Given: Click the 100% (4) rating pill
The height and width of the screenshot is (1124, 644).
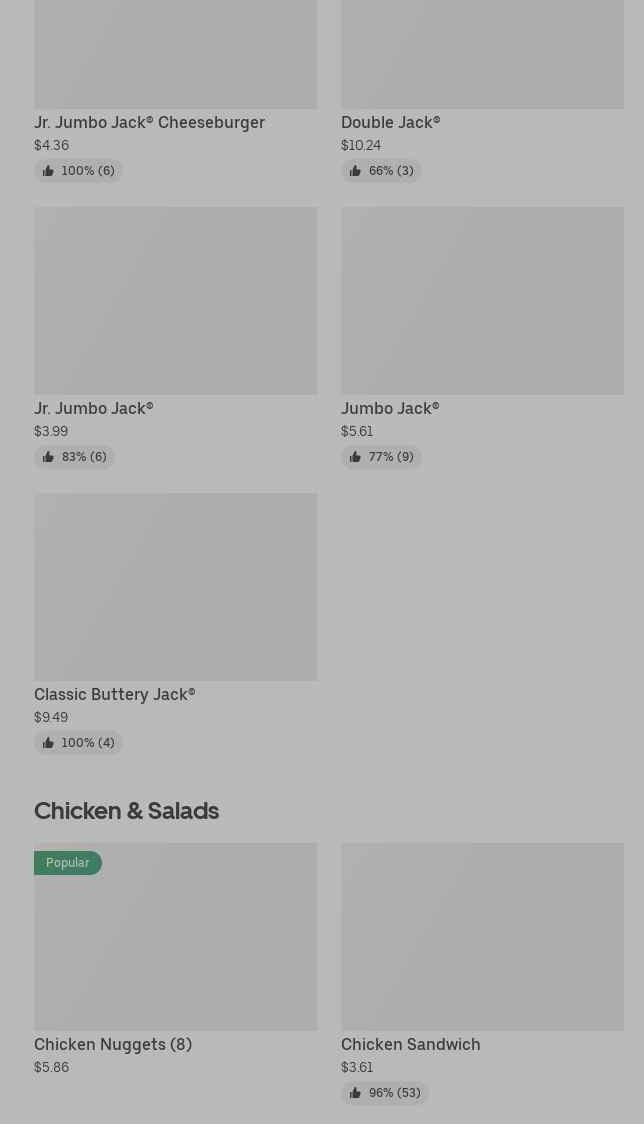Looking at the screenshot, I should click(x=78, y=743).
